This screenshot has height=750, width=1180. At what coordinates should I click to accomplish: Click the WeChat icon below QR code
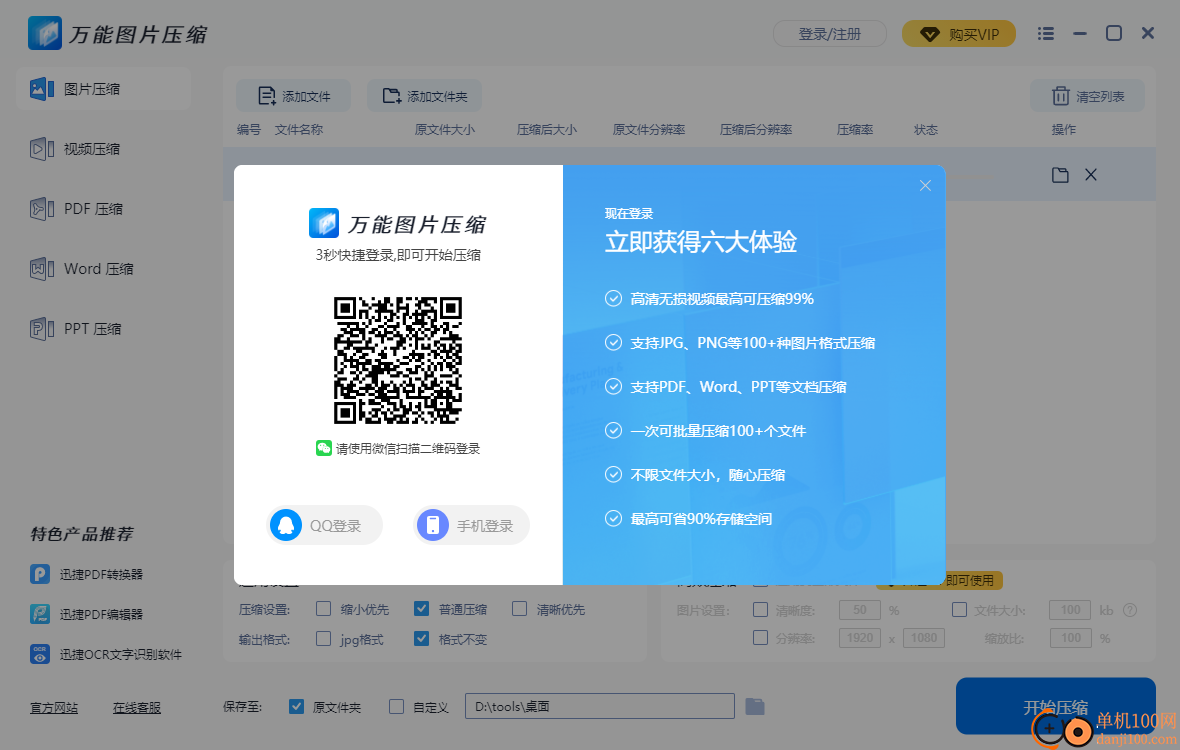click(x=324, y=448)
